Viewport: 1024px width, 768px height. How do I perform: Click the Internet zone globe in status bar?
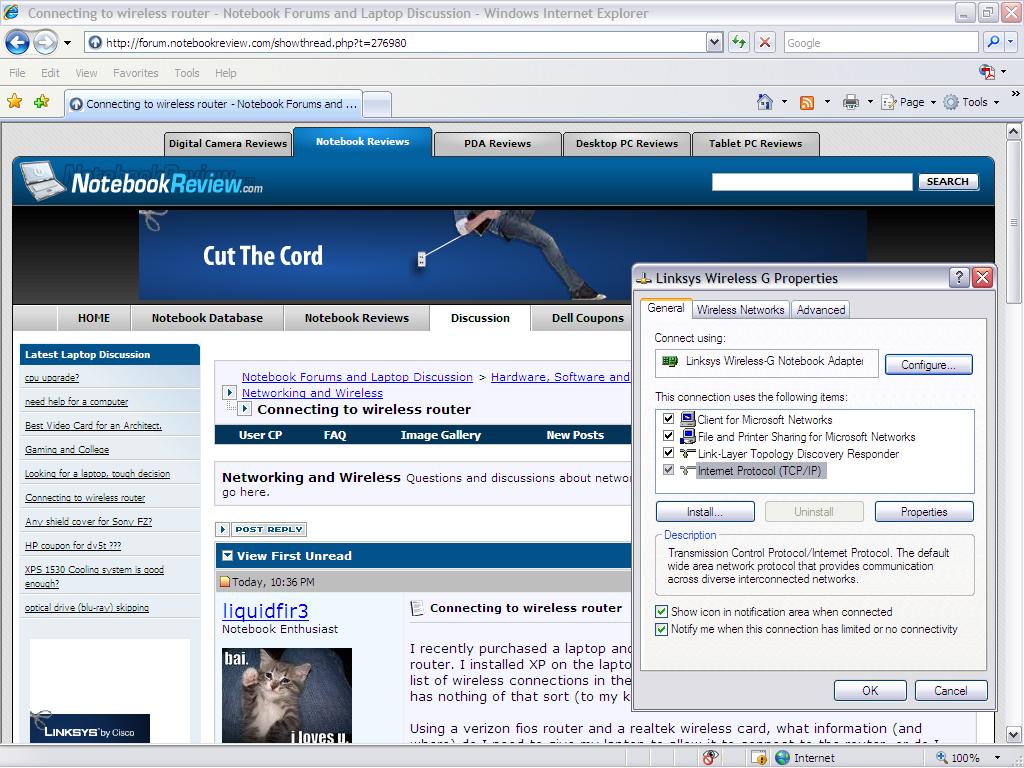pyautogui.click(x=782, y=758)
